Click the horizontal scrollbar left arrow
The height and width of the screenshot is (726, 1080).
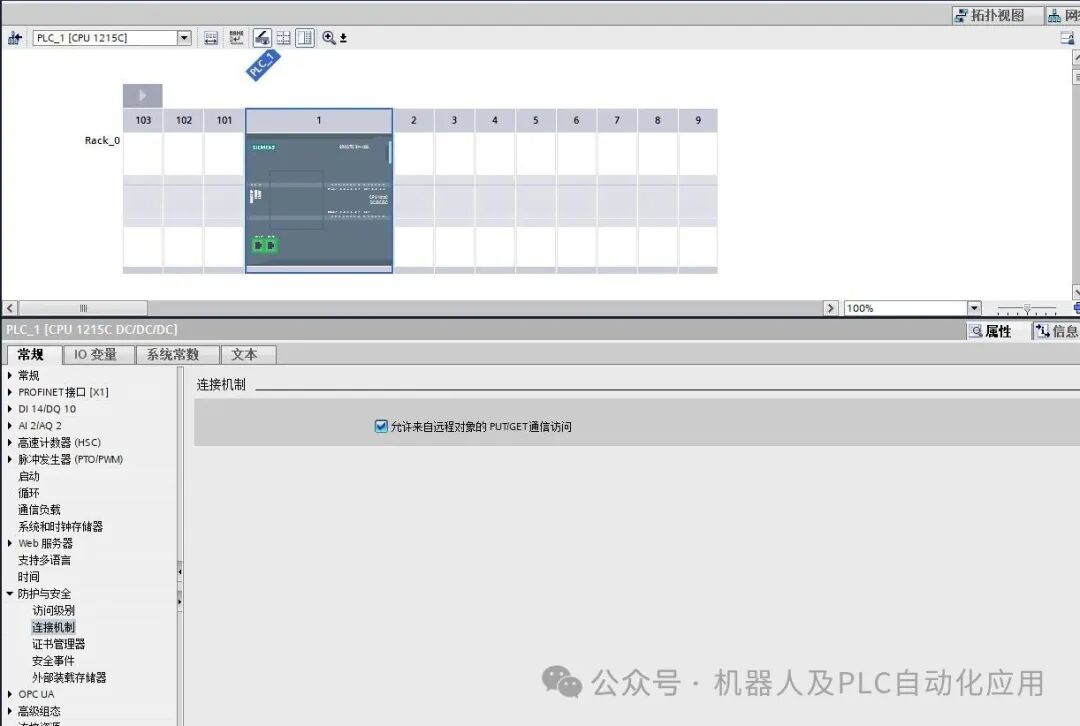click(x=10, y=308)
